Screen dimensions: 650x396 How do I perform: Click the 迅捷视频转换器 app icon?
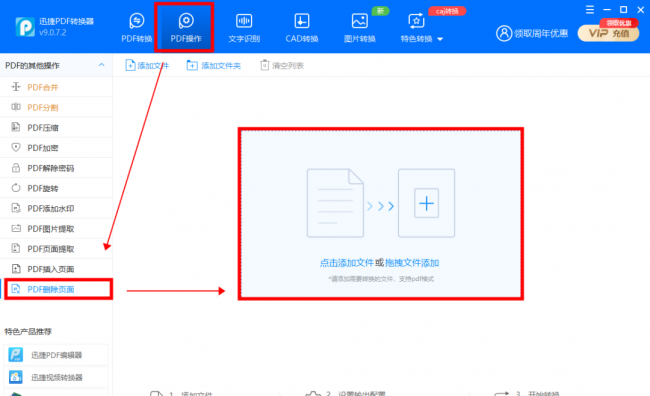click(x=16, y=377)
